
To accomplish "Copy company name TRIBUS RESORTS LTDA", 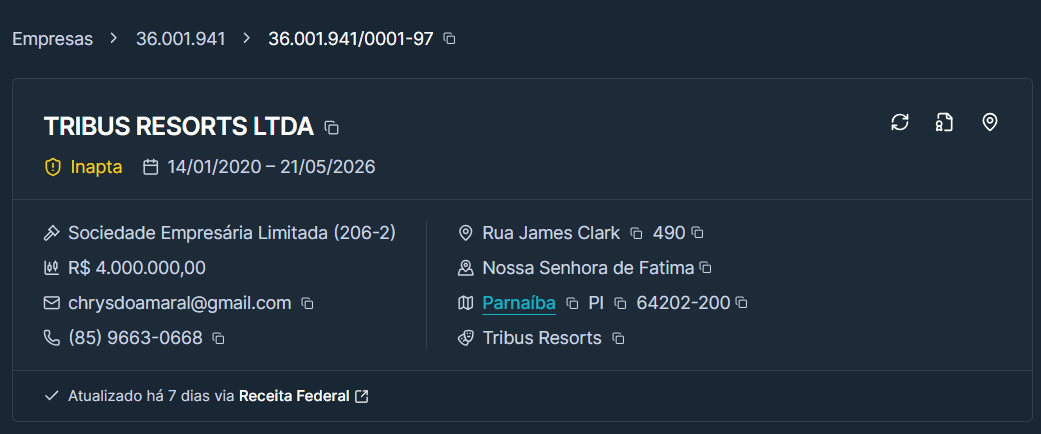I will [x=331, y=127].
